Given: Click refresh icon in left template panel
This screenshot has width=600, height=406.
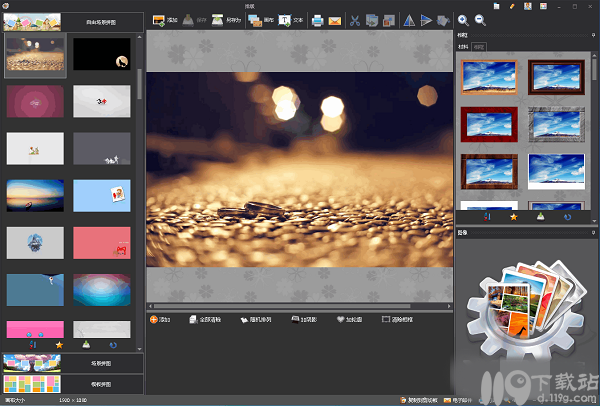Looking at the screenshot, I should [x=113, y=345].
